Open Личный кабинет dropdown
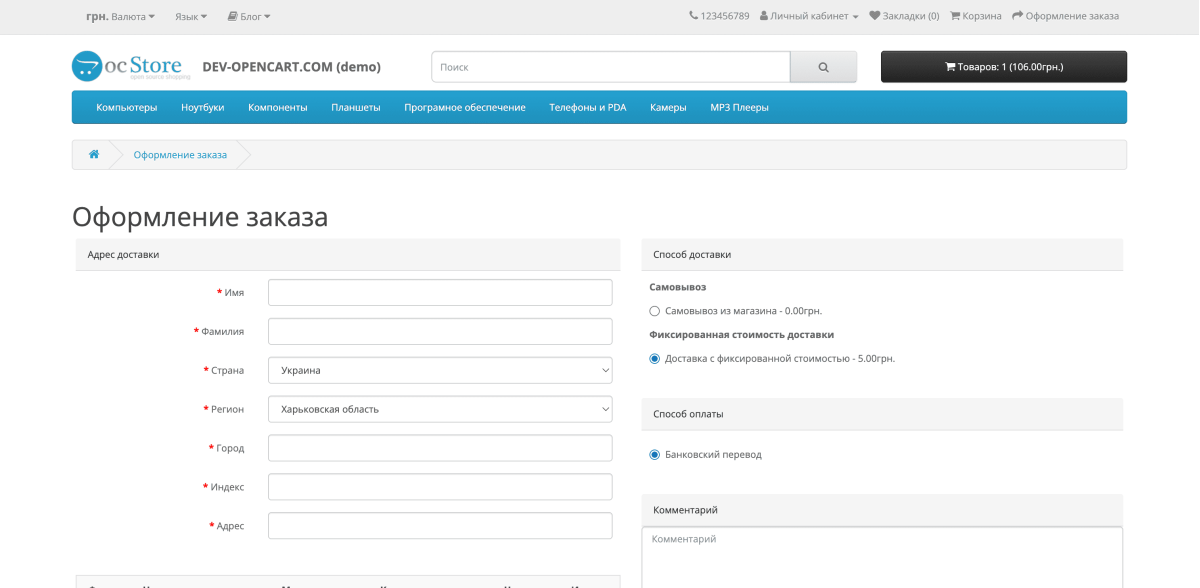This screenshot has width=1200, height=588. coord(809,16)
